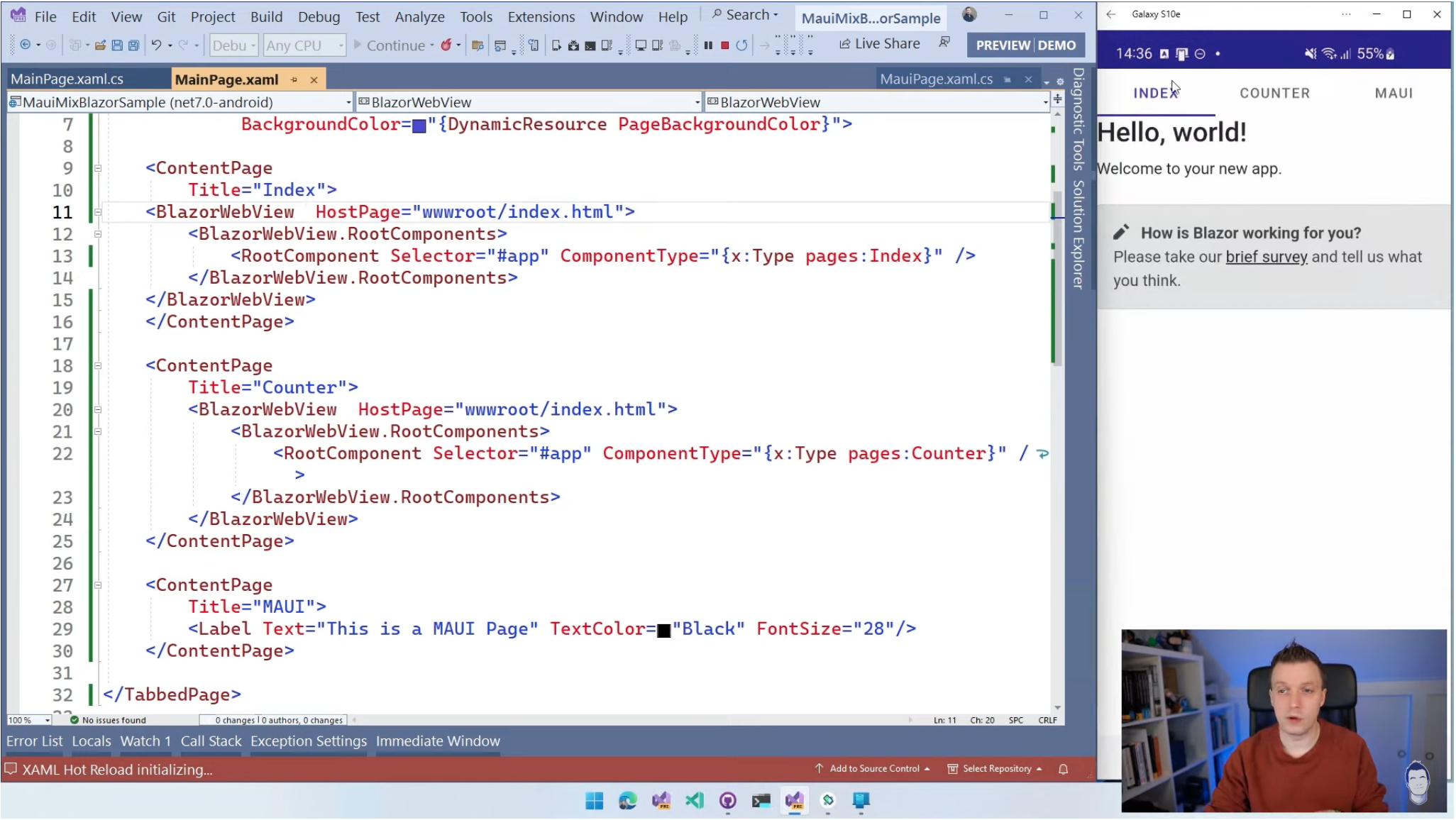This screenshot has width=1456, height=820.
Task: Close the MainPage.xaml tab
Action: click(314, 79)
